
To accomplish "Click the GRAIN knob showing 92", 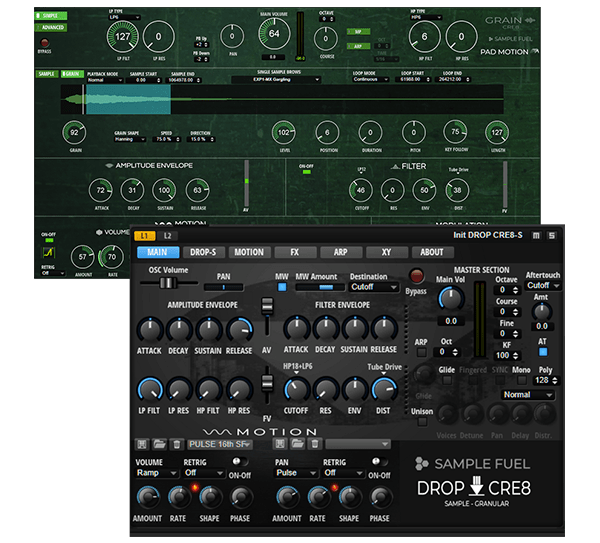I will (74, 133).
